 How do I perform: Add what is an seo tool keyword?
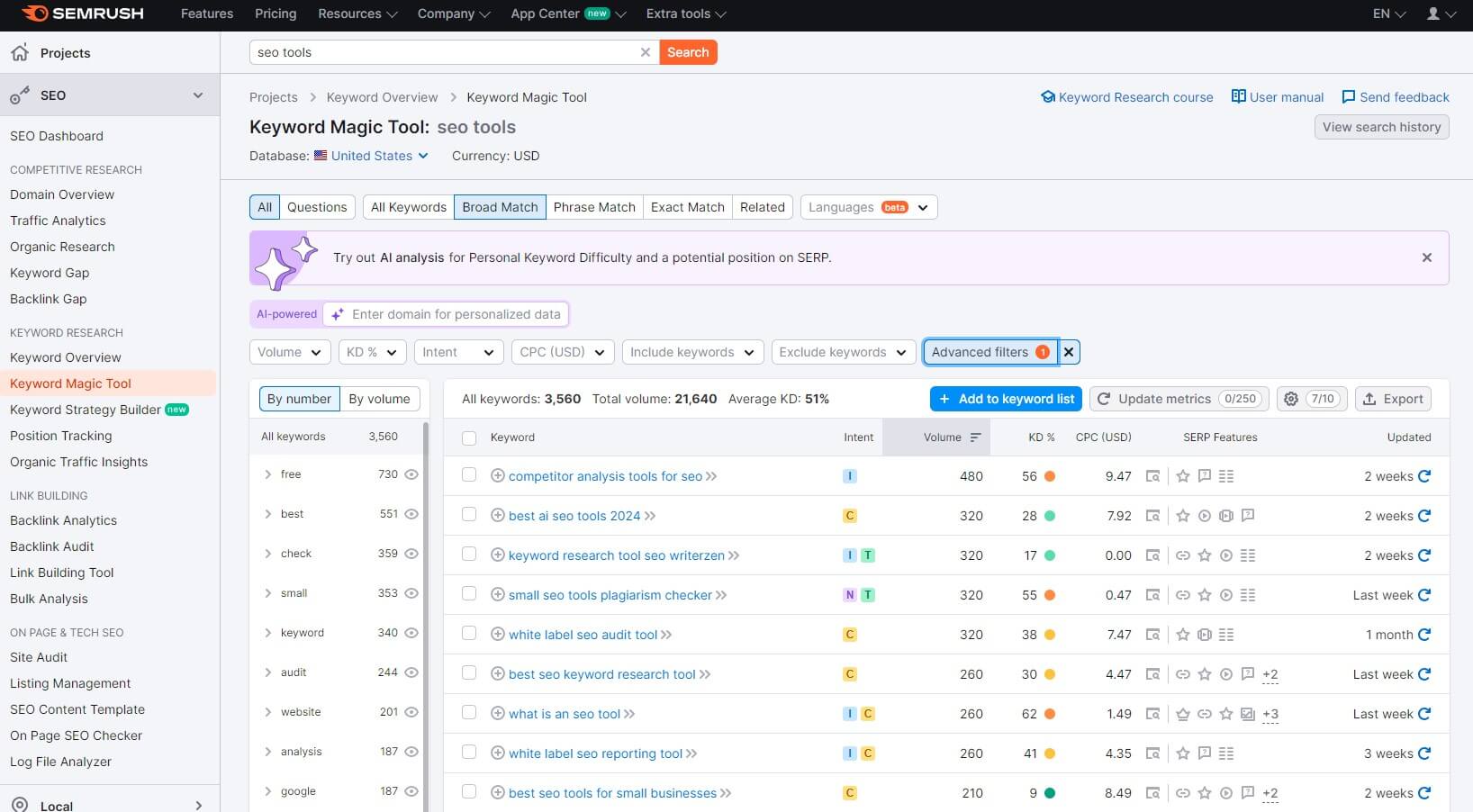pos(497,714)
